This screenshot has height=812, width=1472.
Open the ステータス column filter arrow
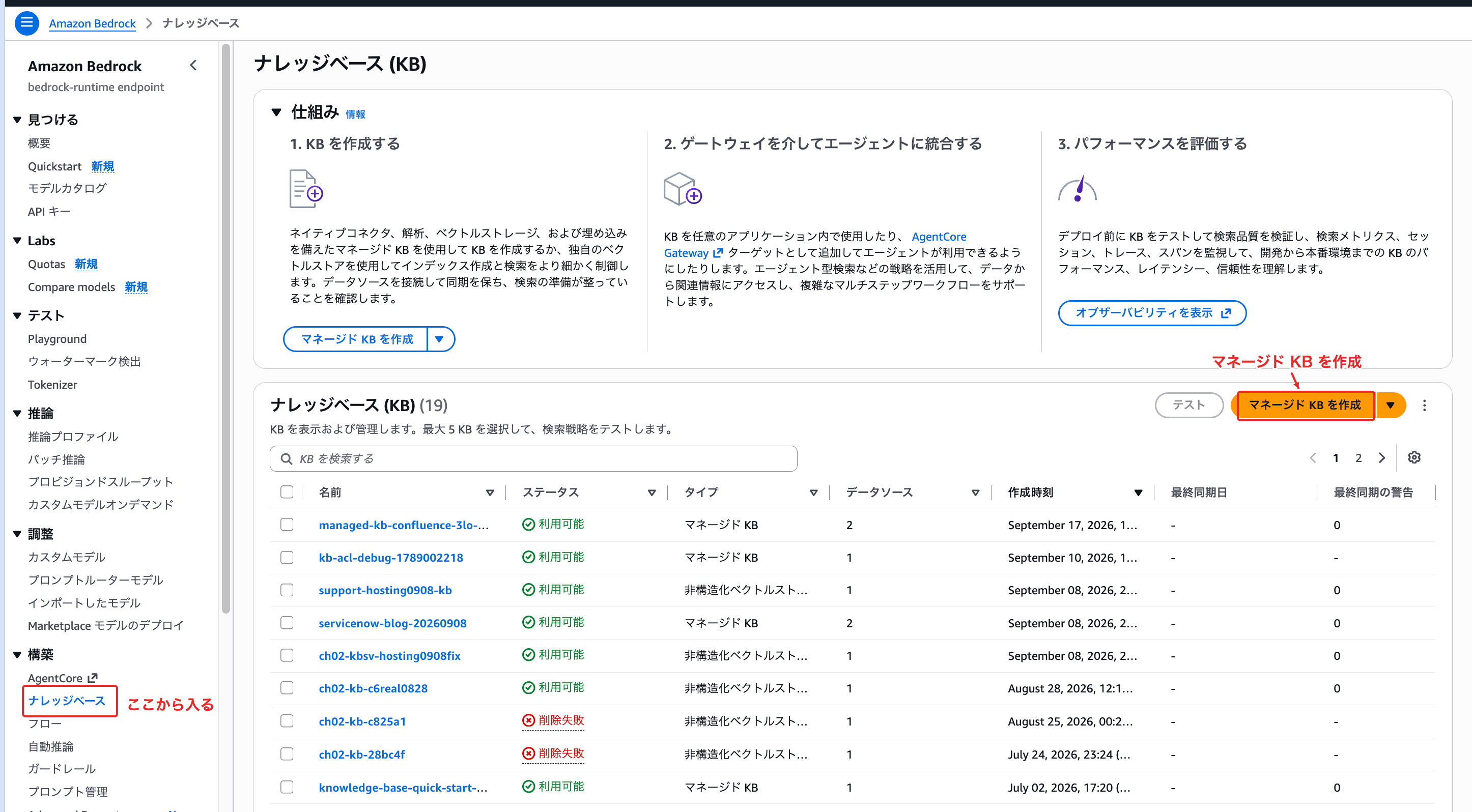(652, 492)
